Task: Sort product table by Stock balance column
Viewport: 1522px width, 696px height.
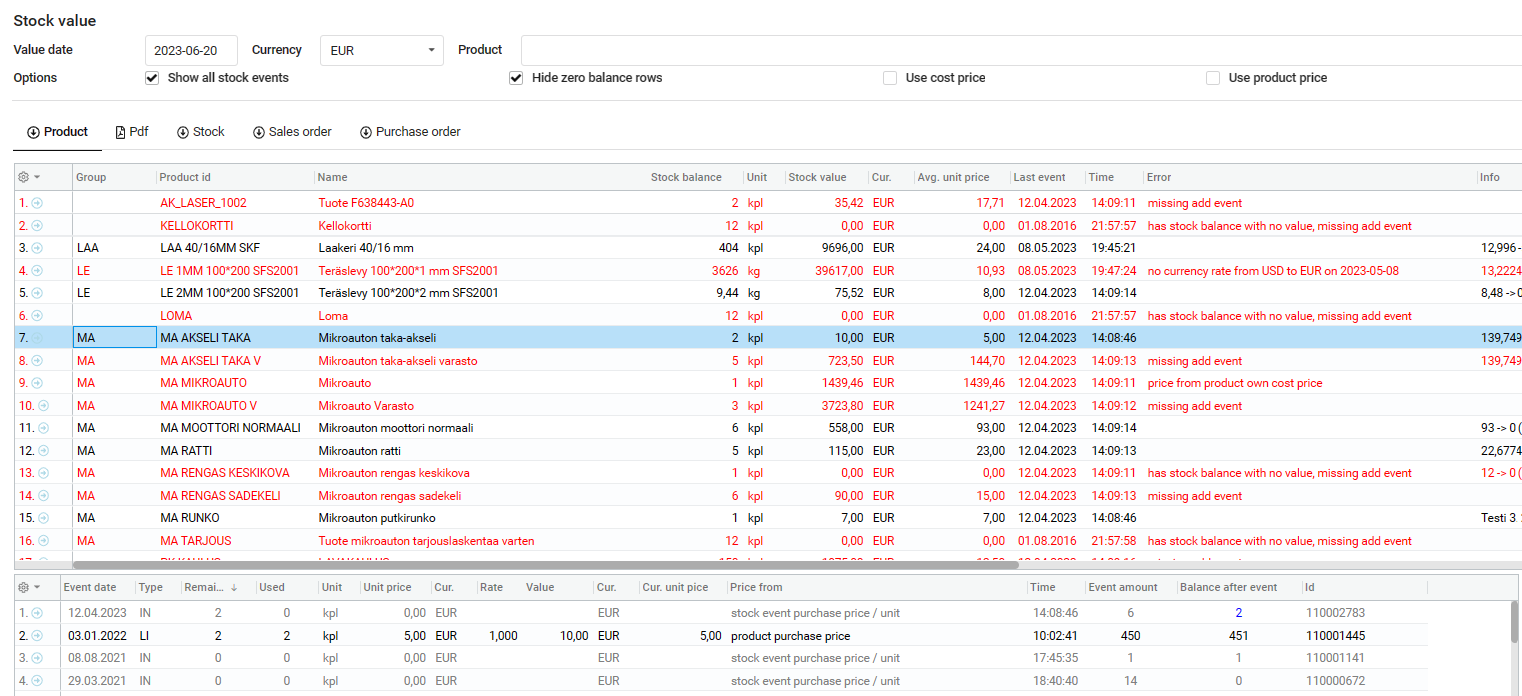Action: pos(685,177)
